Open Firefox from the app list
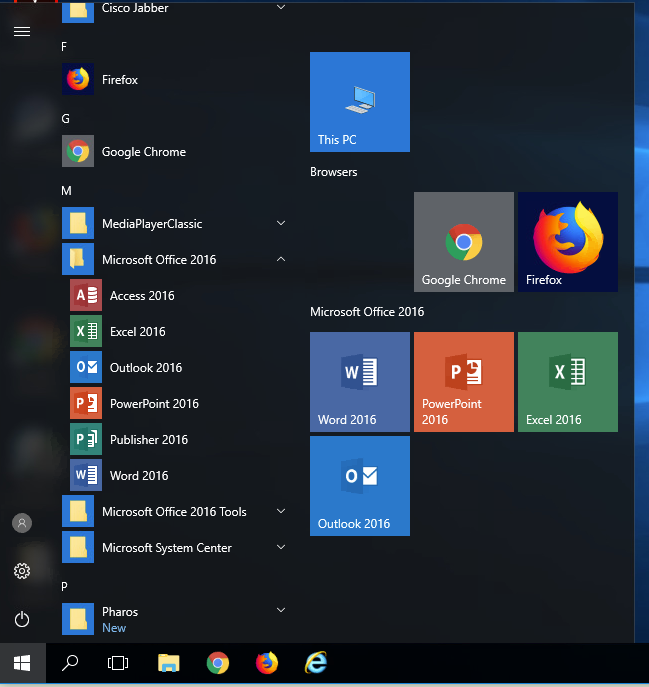The height and width of the screenshot is (687, 649). tap(174, 79)
